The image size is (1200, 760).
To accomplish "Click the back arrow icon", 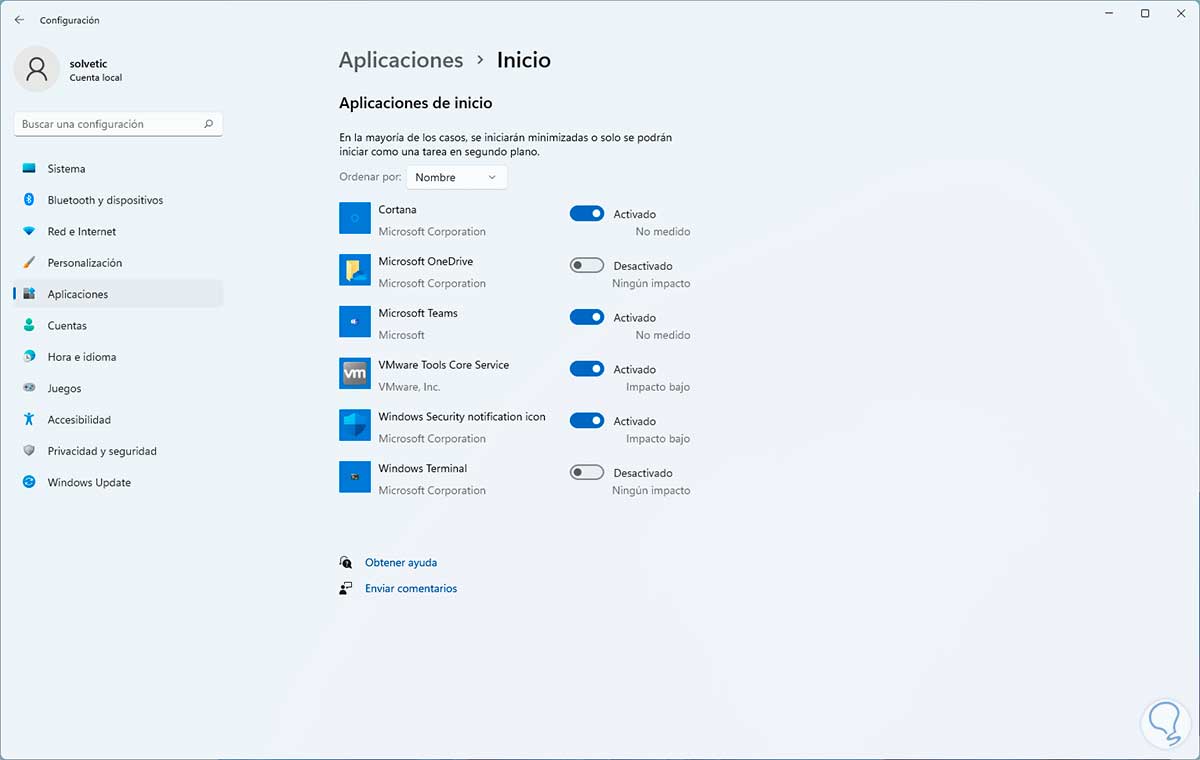I will [x=19, y=20].
